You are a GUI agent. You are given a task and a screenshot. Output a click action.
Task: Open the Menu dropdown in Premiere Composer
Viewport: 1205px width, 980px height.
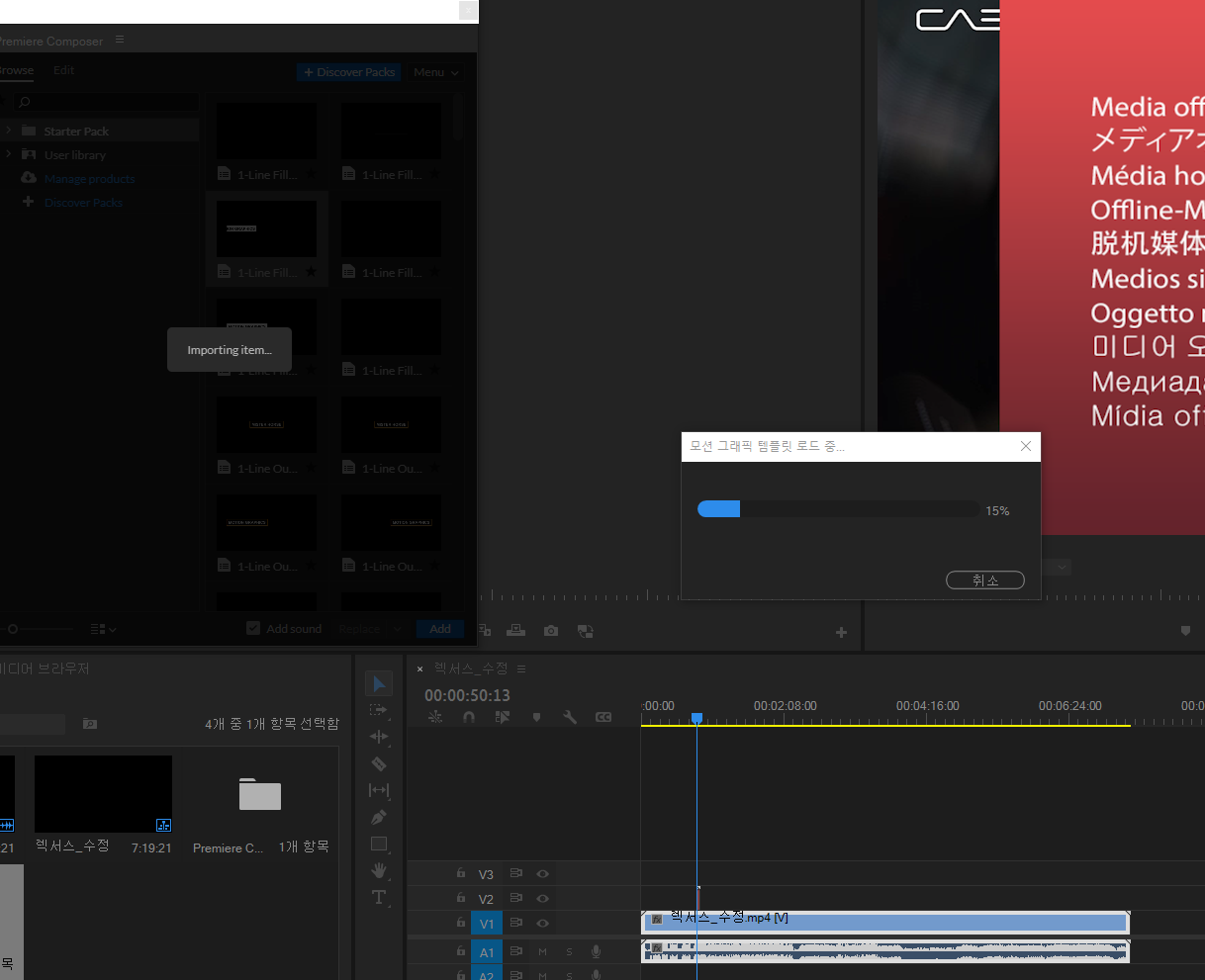click(435, 71)
